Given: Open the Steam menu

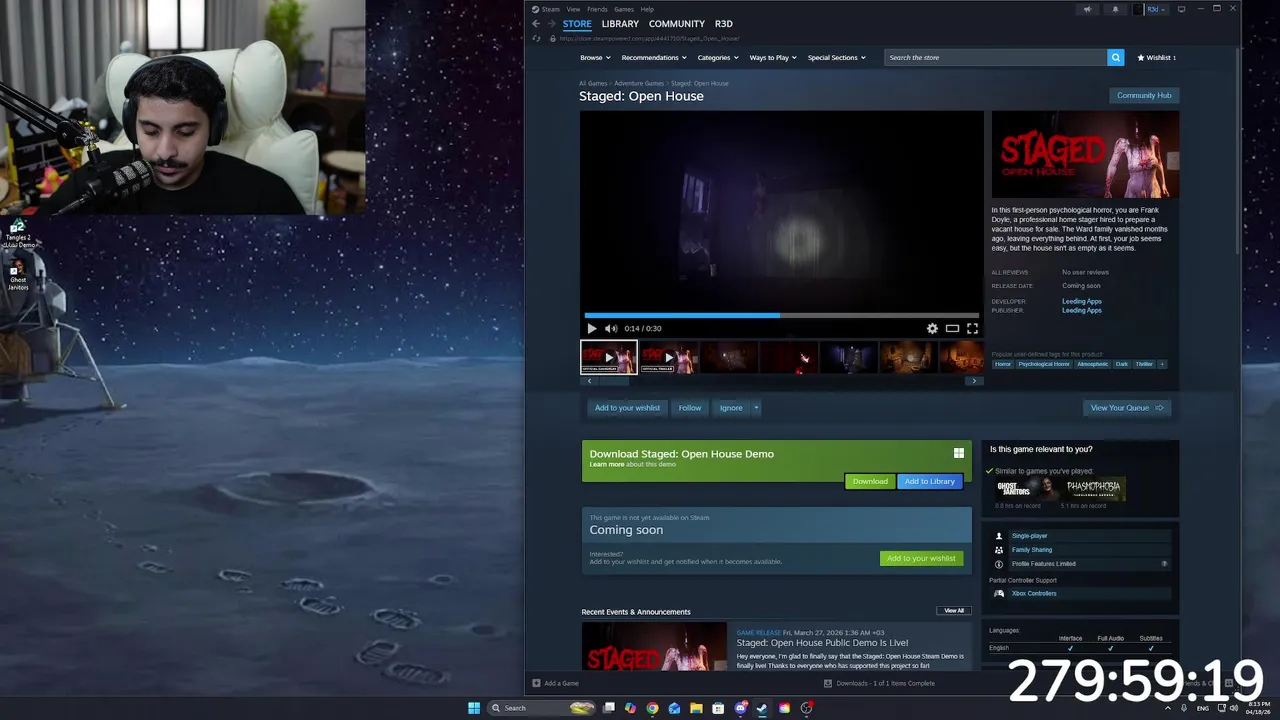Looking at the screenshot, I should coord(550,9).
